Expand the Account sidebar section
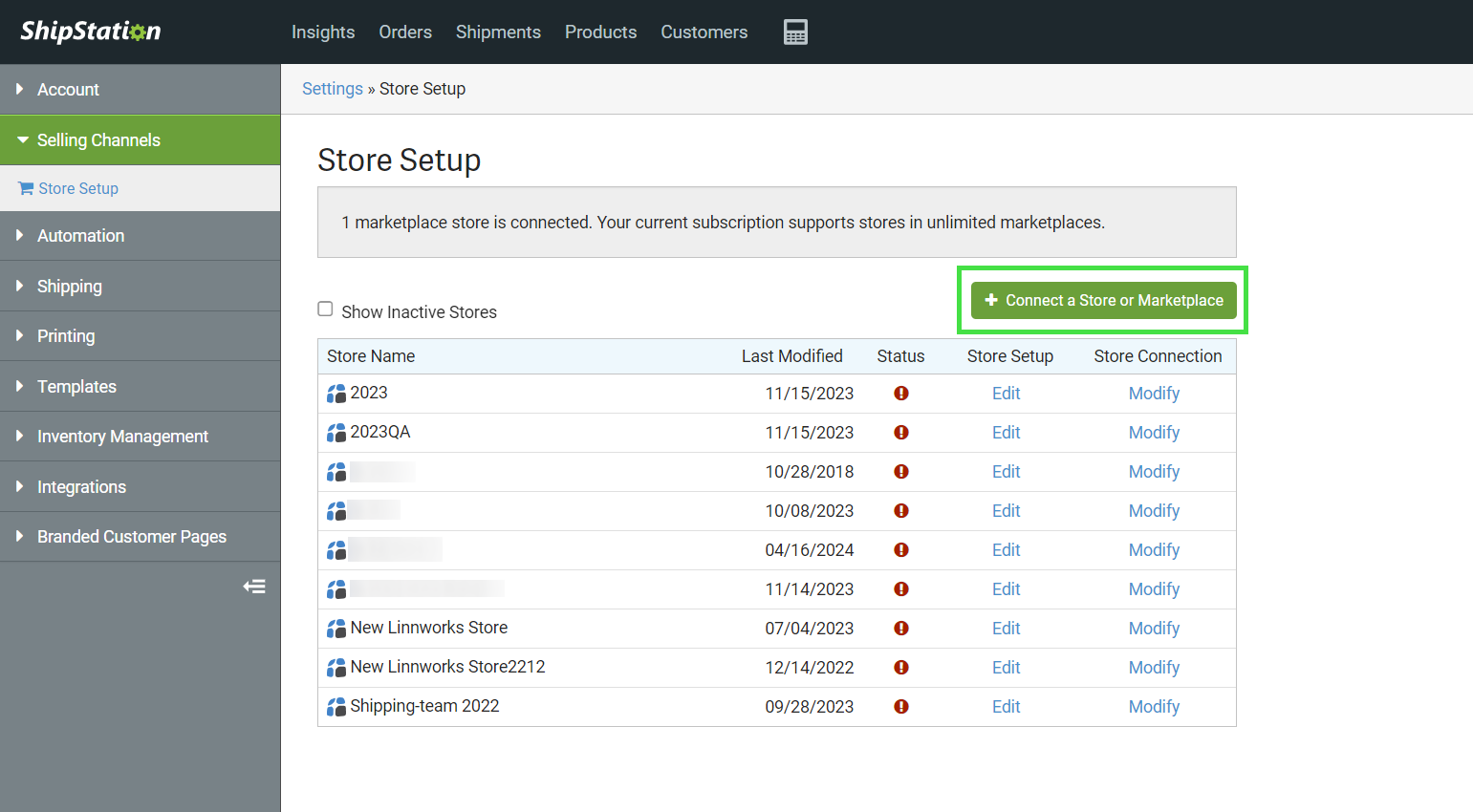Screen dimensions: 1473x812 point(68,90)
